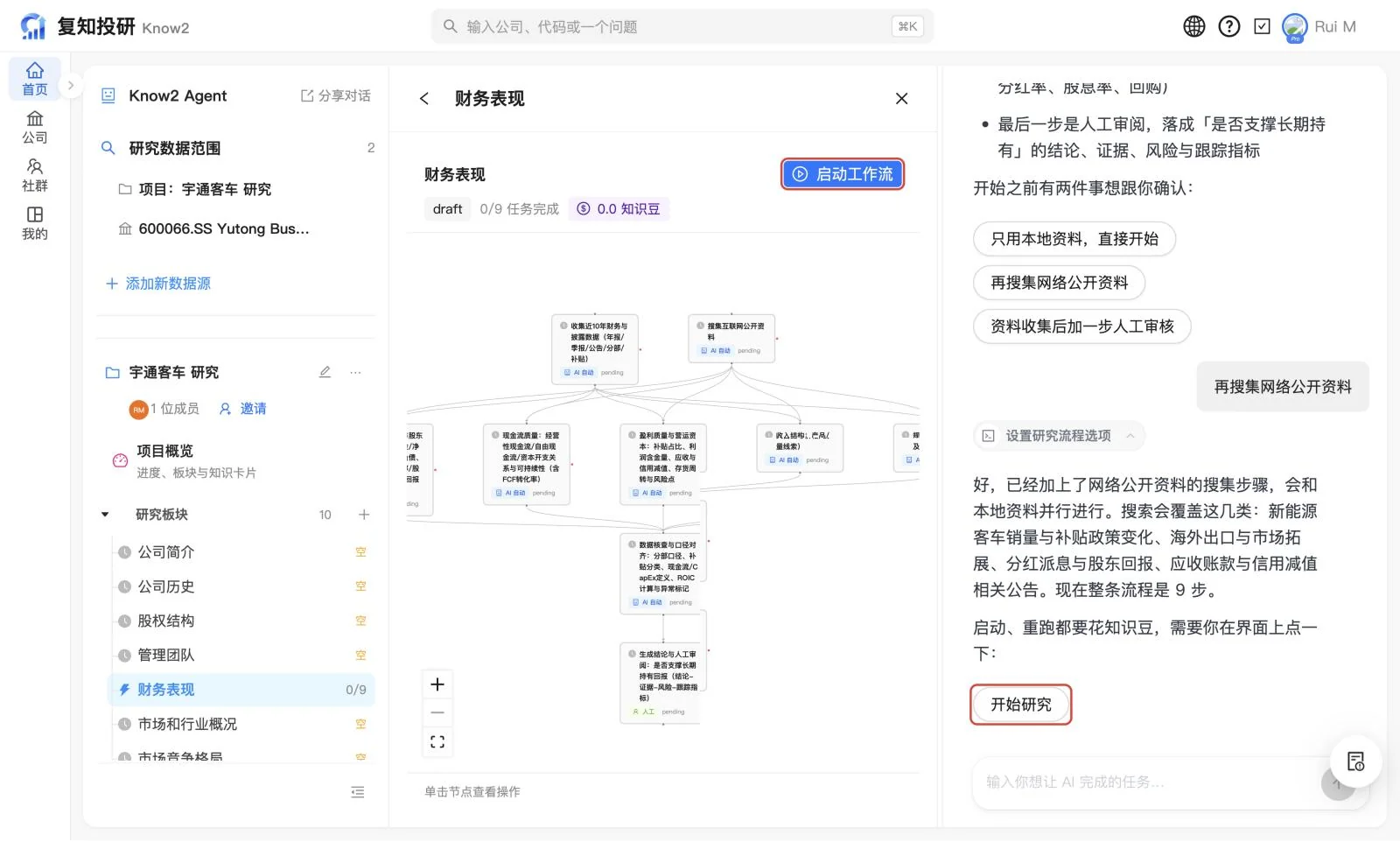Open the 首页 home sidebar item
The height and width of the screenshot is (842, 1400).
(x=35, y=78)
